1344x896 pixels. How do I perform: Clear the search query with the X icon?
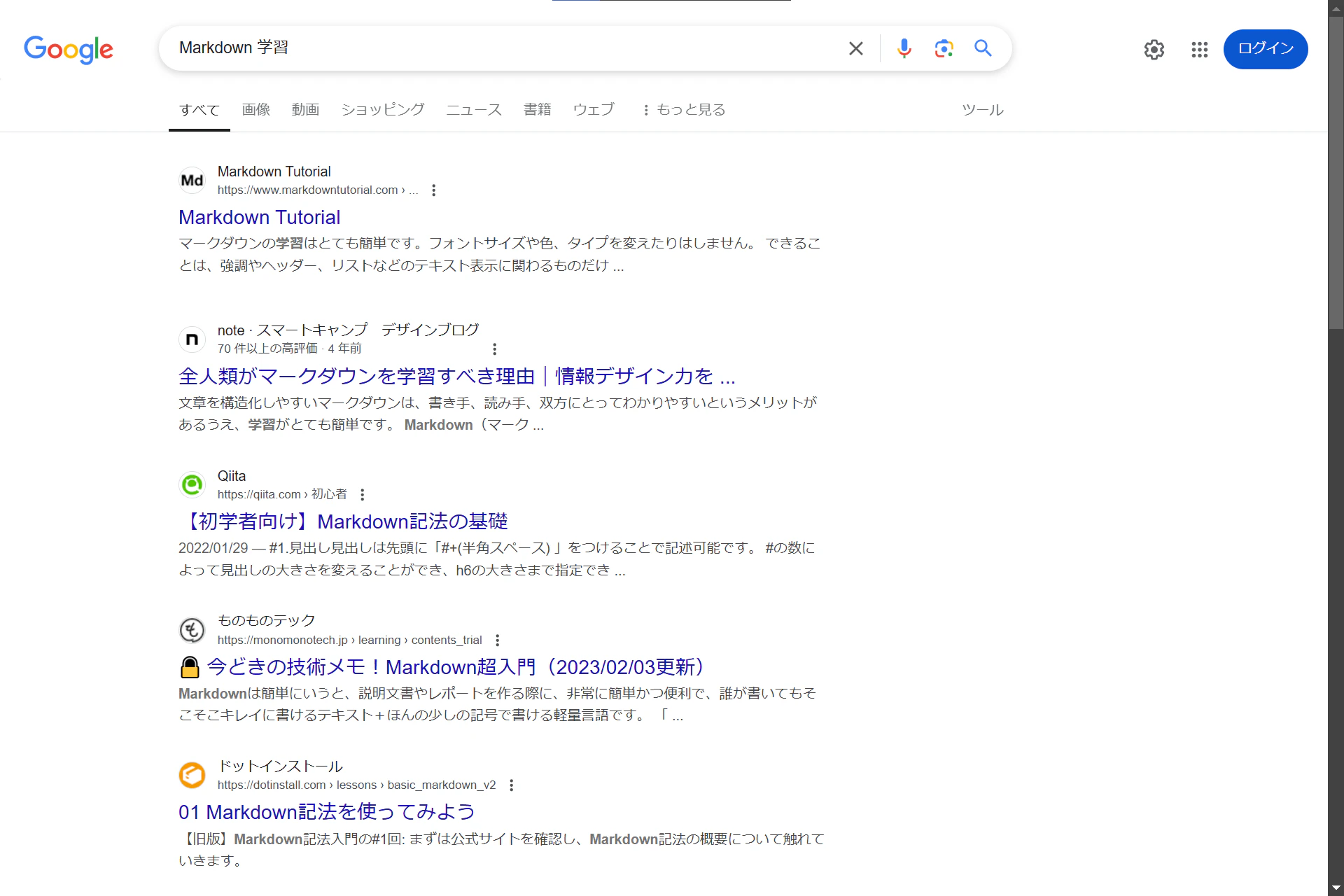coord(855,48)
